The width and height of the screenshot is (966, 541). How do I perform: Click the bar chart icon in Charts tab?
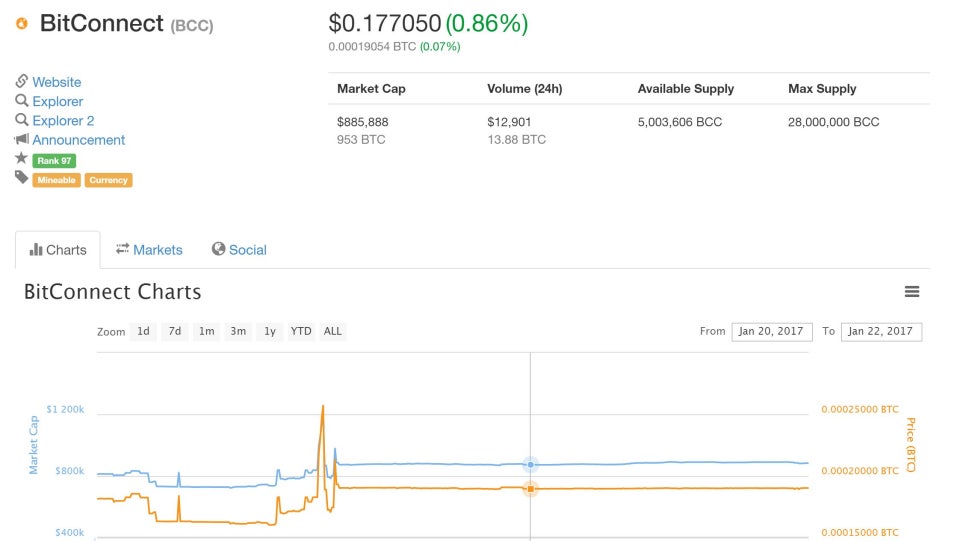click(36, 250)
